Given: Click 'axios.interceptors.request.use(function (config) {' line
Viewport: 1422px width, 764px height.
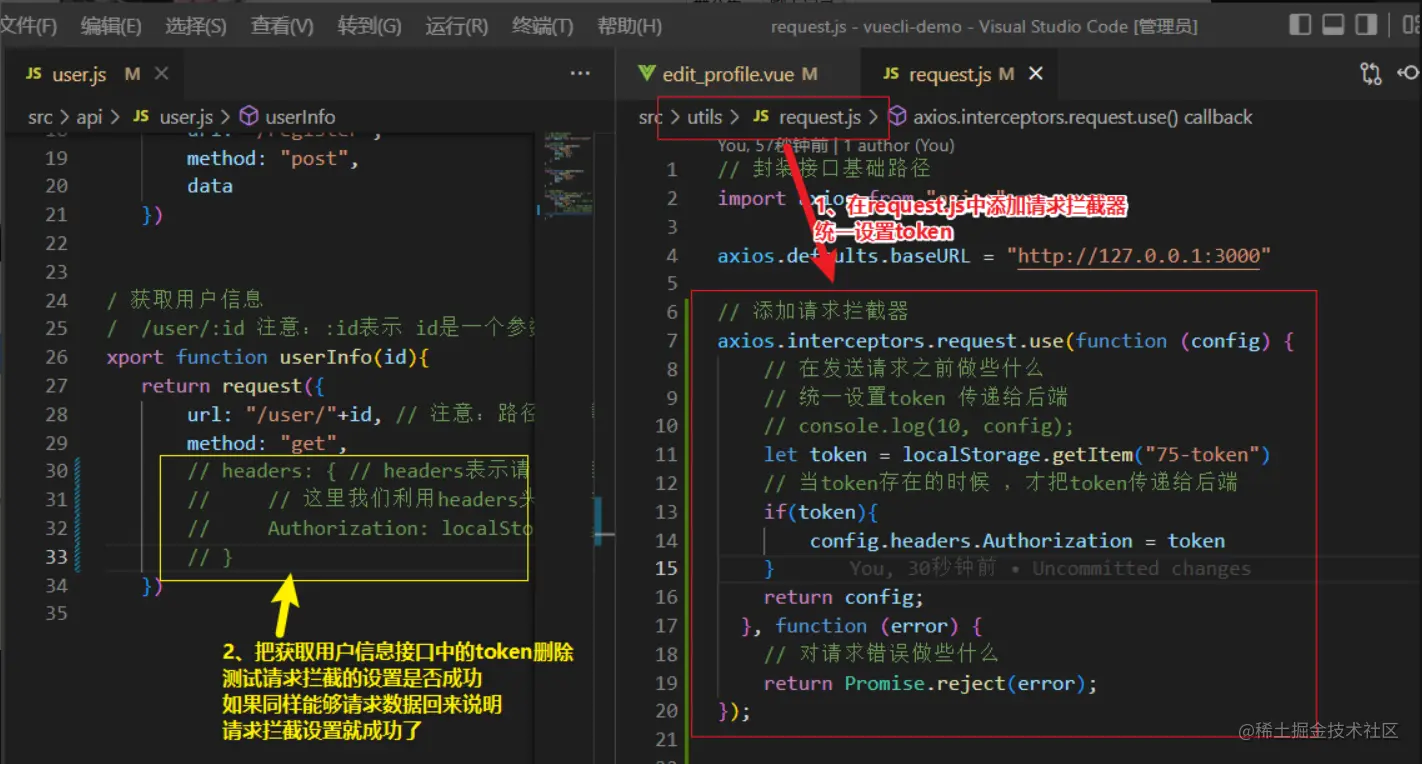Looking at the screenshot, I should coord(1006,341).
